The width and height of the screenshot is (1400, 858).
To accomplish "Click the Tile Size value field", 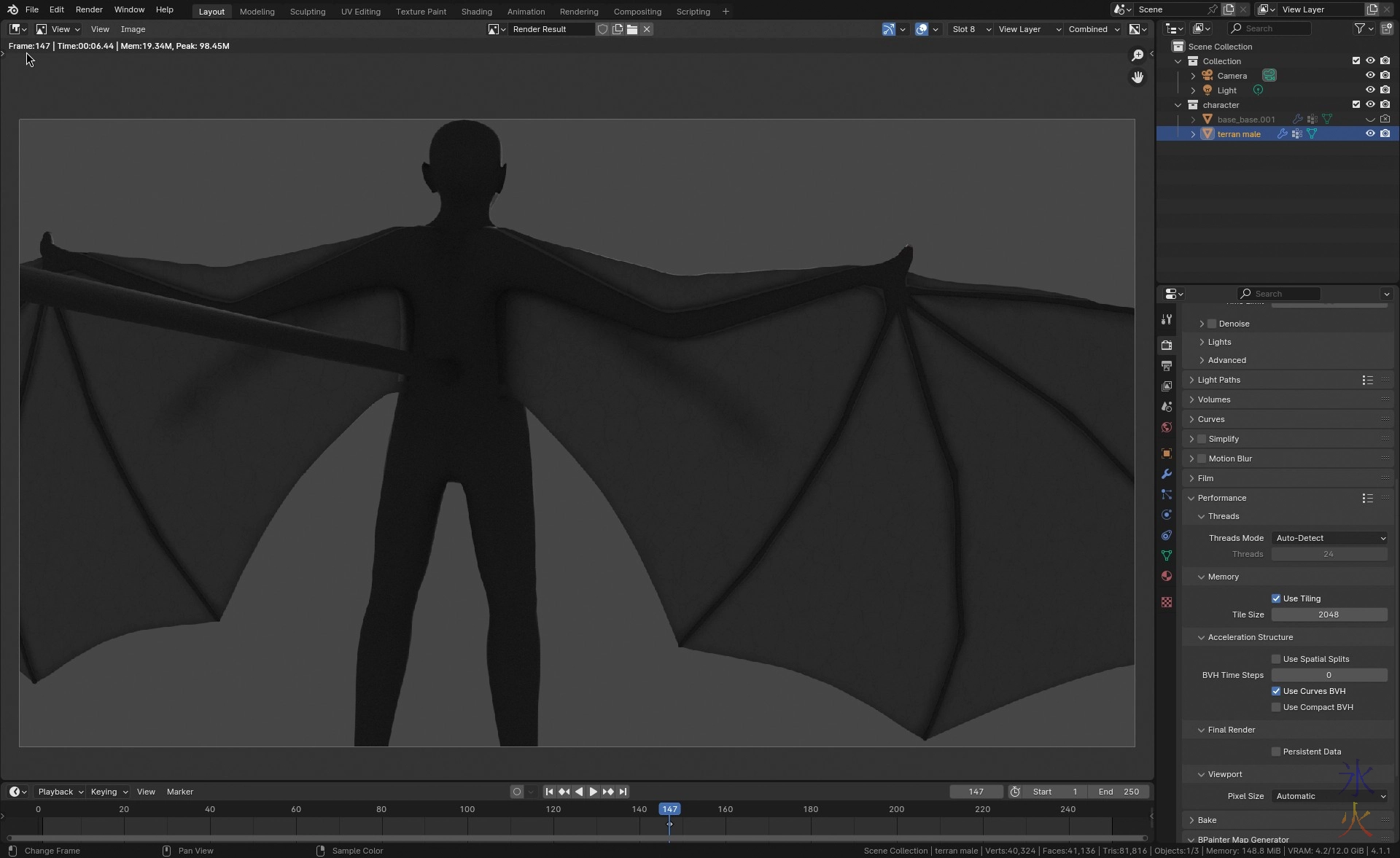I will pyautogui.click(x=1329, y=615).
